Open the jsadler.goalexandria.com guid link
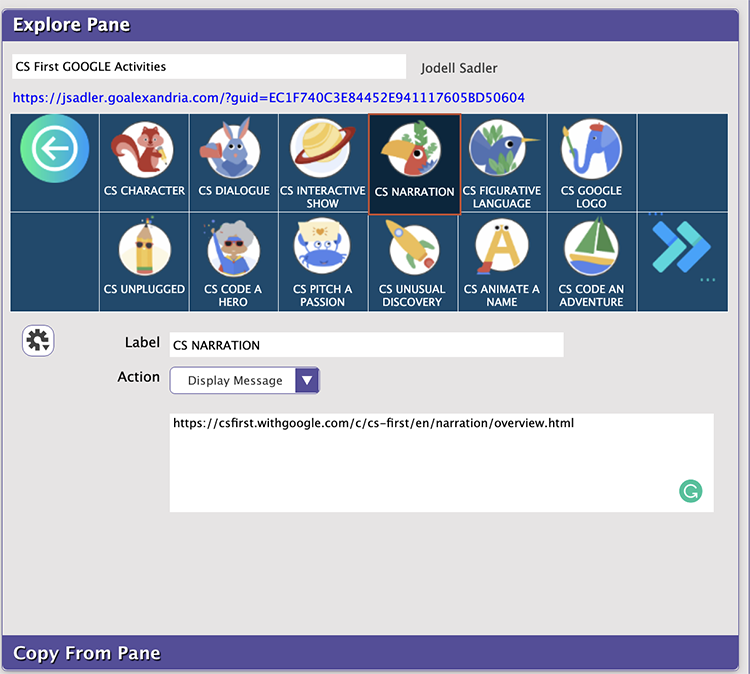750x674 pixels. 268,98
